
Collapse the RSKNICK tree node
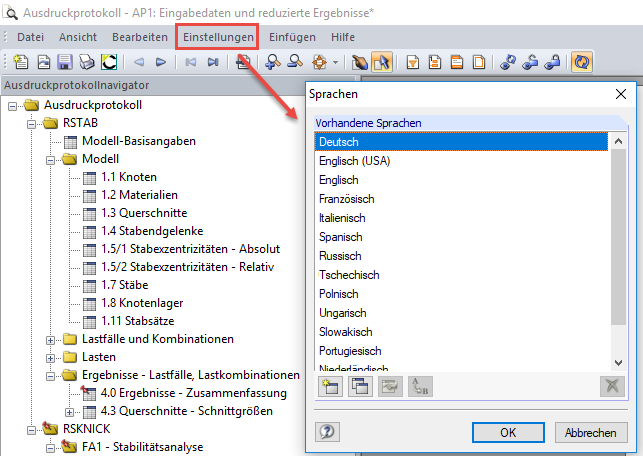click(32, 430)
